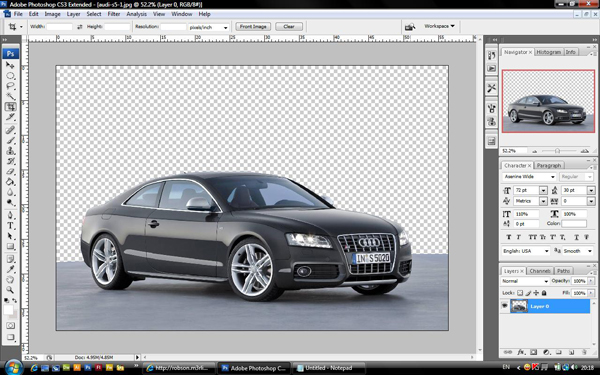Select the Clone Stamp tool
Viewport: 600px width, 375px height.
pos(10,151)
